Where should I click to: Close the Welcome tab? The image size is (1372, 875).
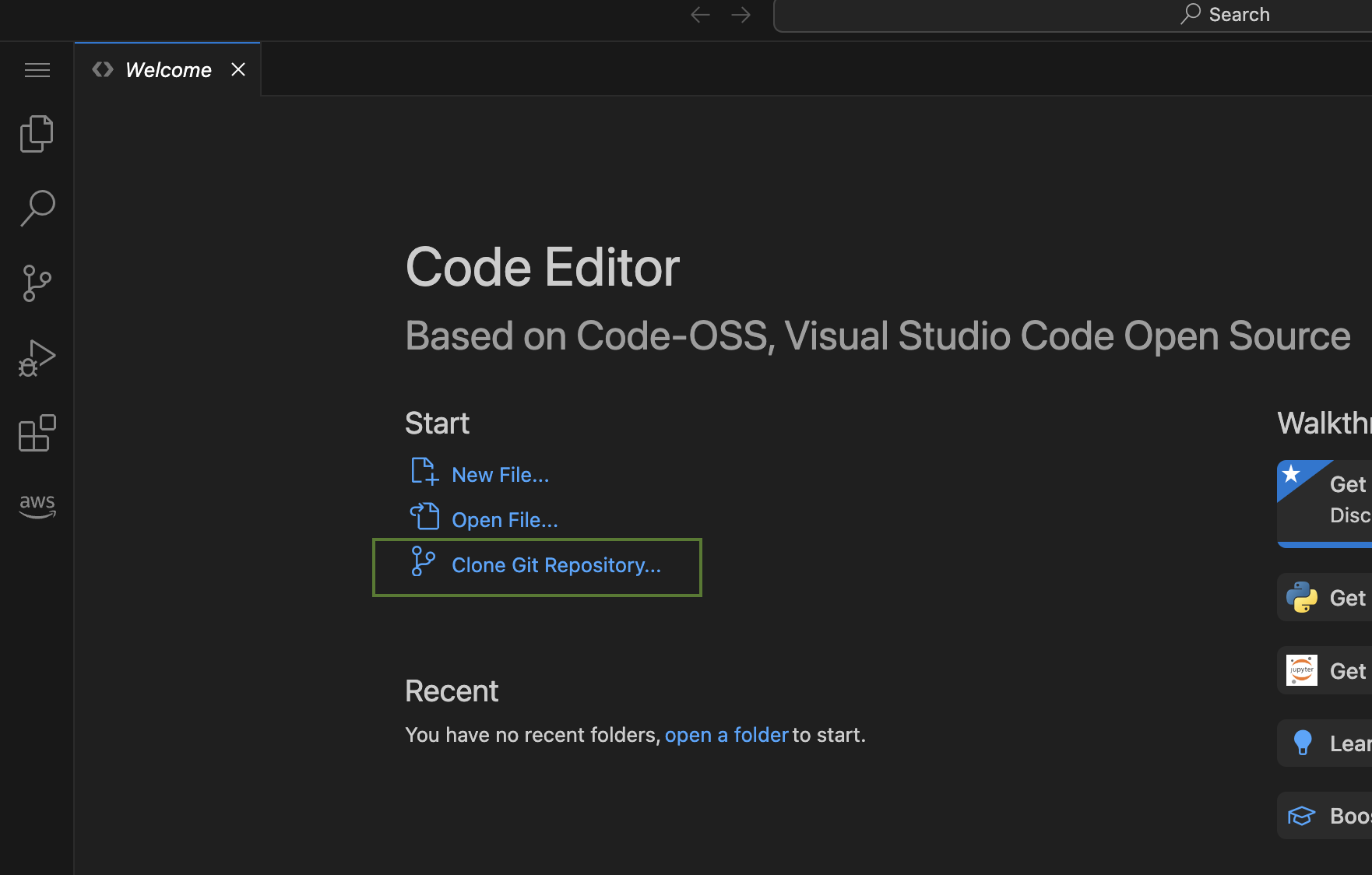tap(238, 70)
